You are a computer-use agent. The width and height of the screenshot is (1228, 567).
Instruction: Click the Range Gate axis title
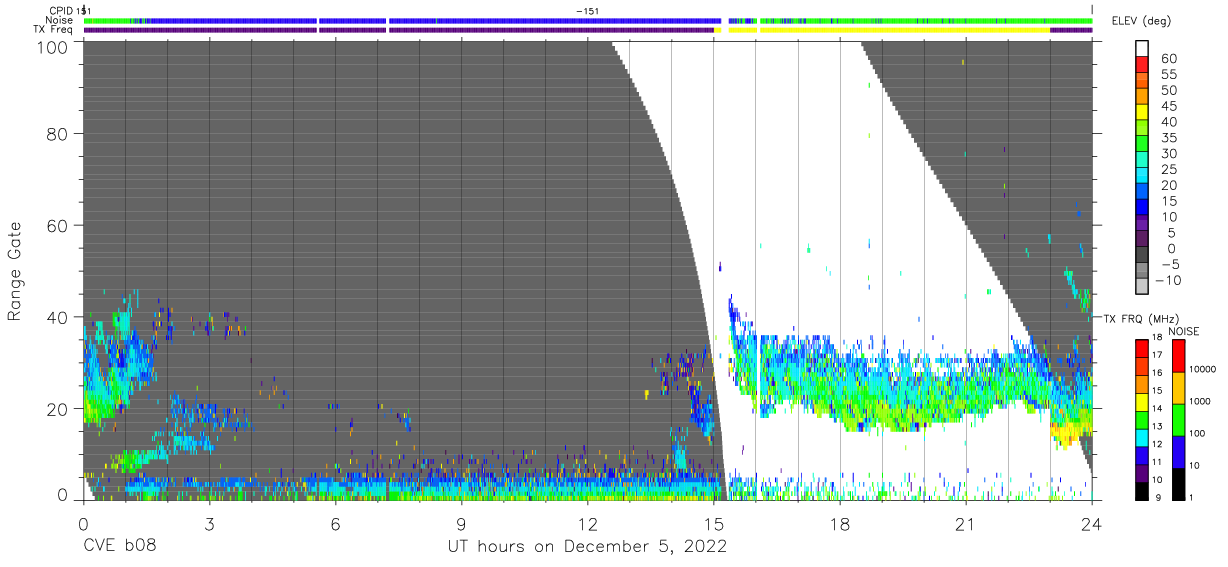[x=15, y=271]
